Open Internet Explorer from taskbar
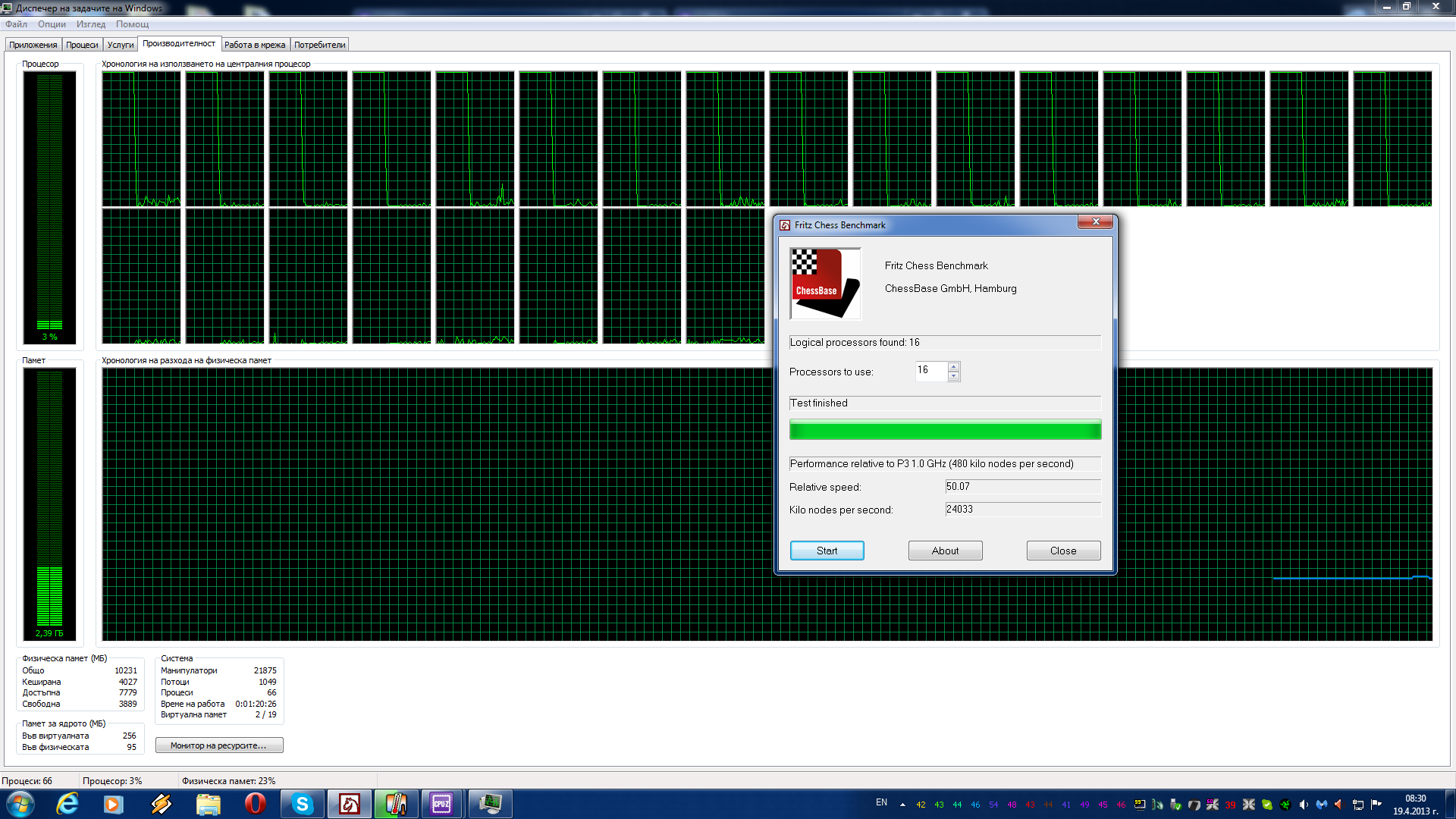The height and width of the screenshot is (819, 1456). tap(67, 804)
